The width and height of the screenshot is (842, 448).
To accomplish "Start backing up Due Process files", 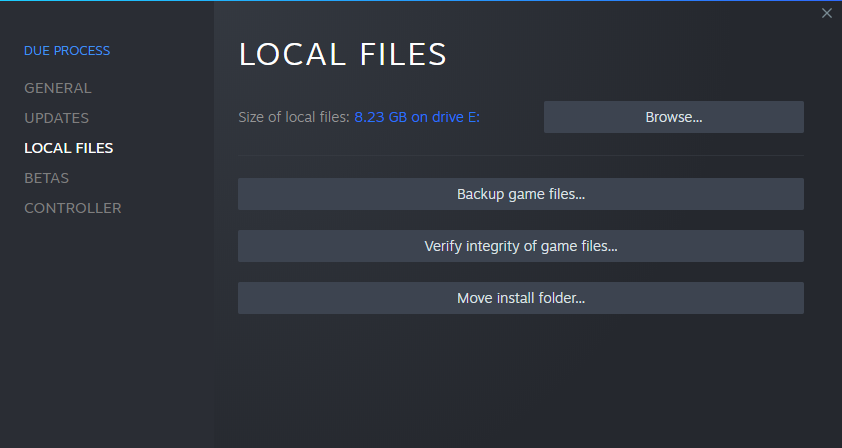I will pos(520,194).
